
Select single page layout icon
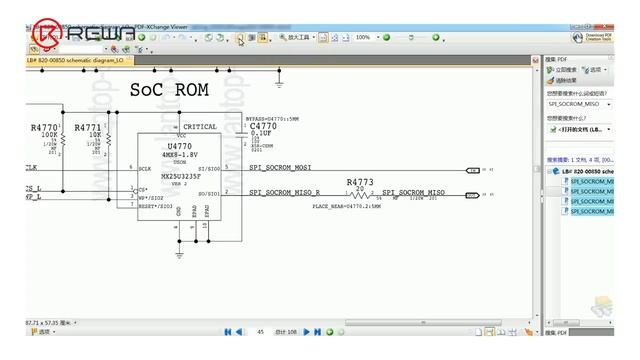pyautogui.click(x=478, y=332)
